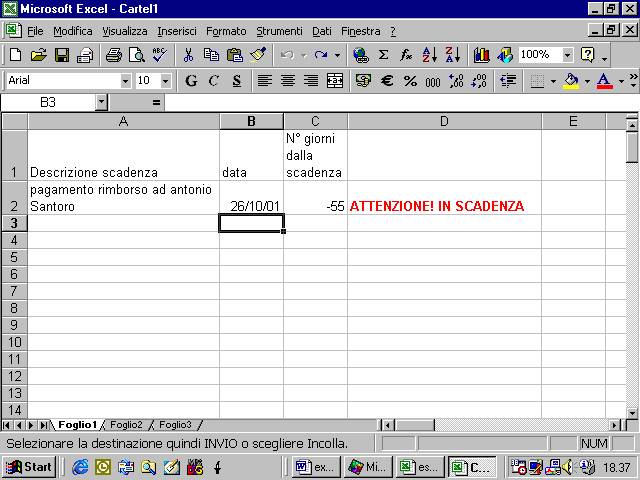Switch to the Foglio3 sheet tab
Viewport: 640px width, 480px height.
[x=175, y=425]
